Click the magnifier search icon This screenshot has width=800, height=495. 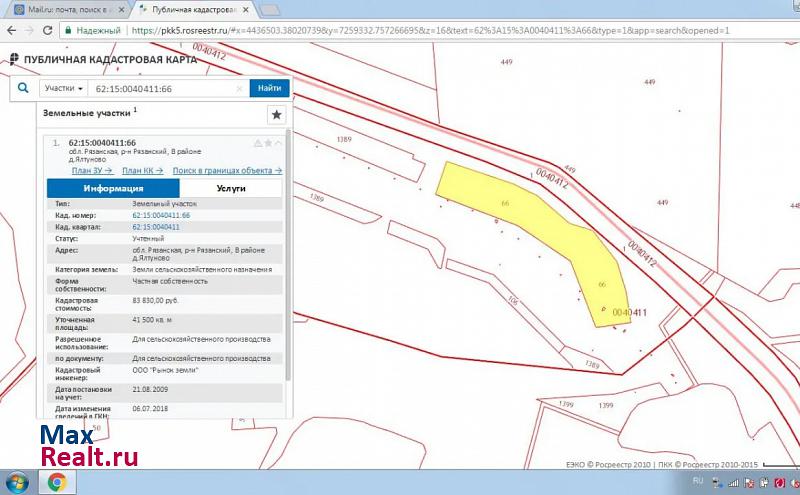pyautogui.click(x=24, y=89)
